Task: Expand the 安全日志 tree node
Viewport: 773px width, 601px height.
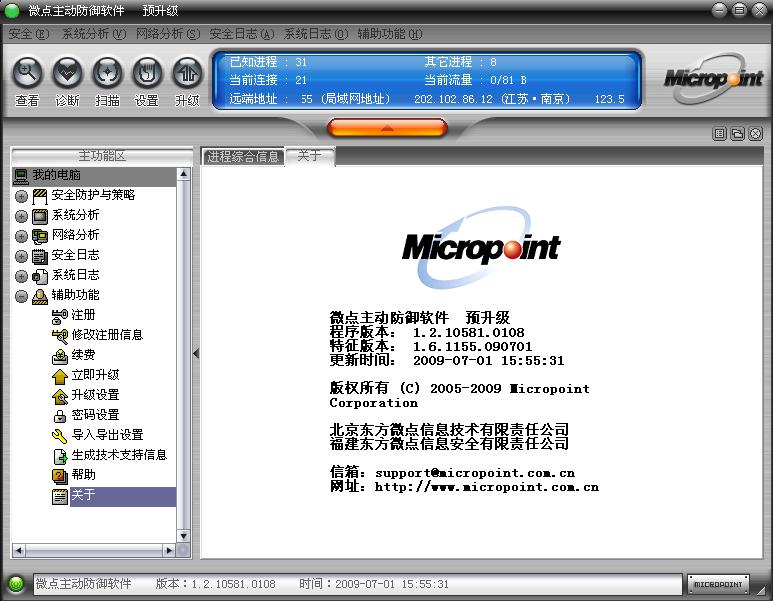Action: point(21,256)
